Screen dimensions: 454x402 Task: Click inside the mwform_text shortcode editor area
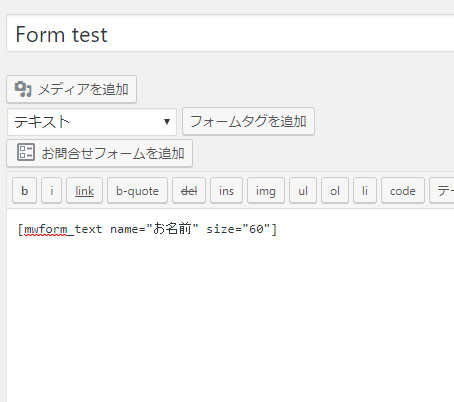(230, 305)
